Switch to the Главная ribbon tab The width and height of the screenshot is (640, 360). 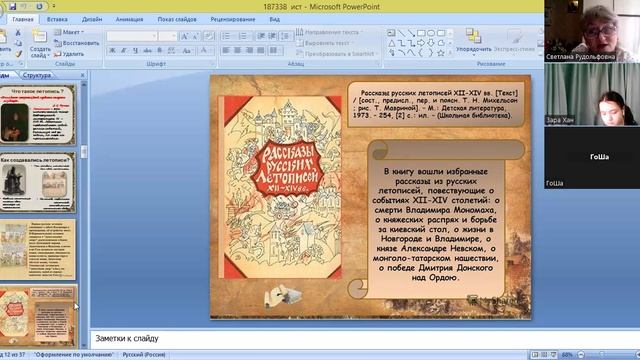pos(23,19)
